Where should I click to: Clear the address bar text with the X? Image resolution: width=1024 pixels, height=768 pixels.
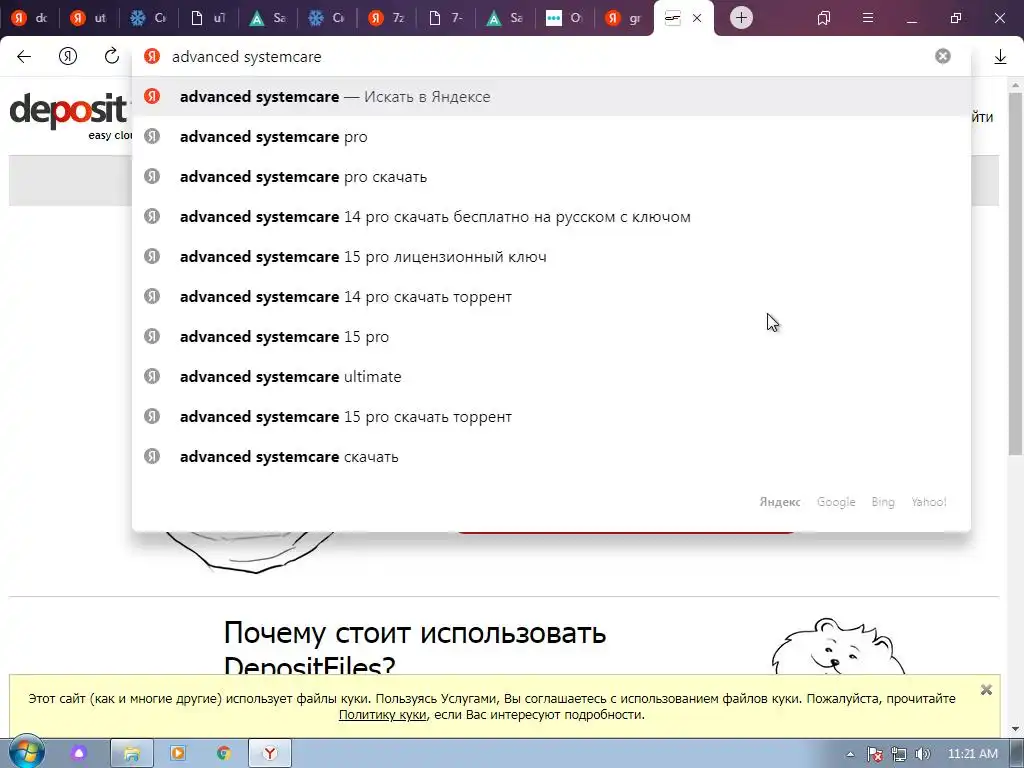[x=942, y=56]
